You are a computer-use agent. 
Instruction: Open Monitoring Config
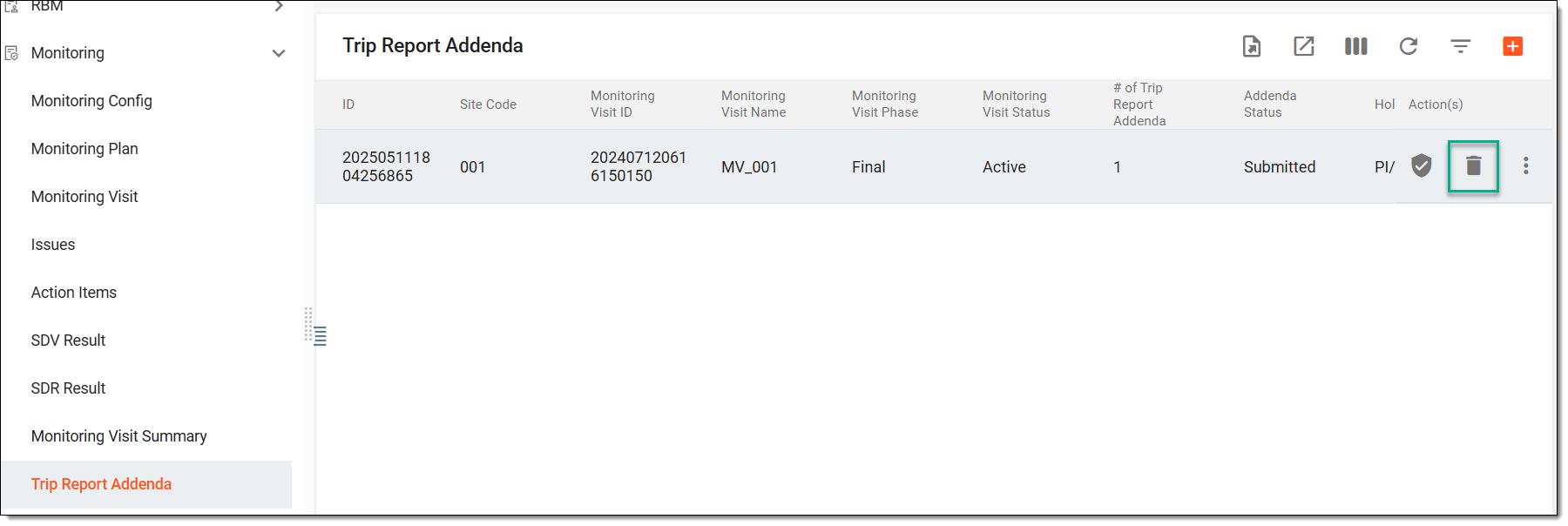pyautogui.click(x=91, y=101)
